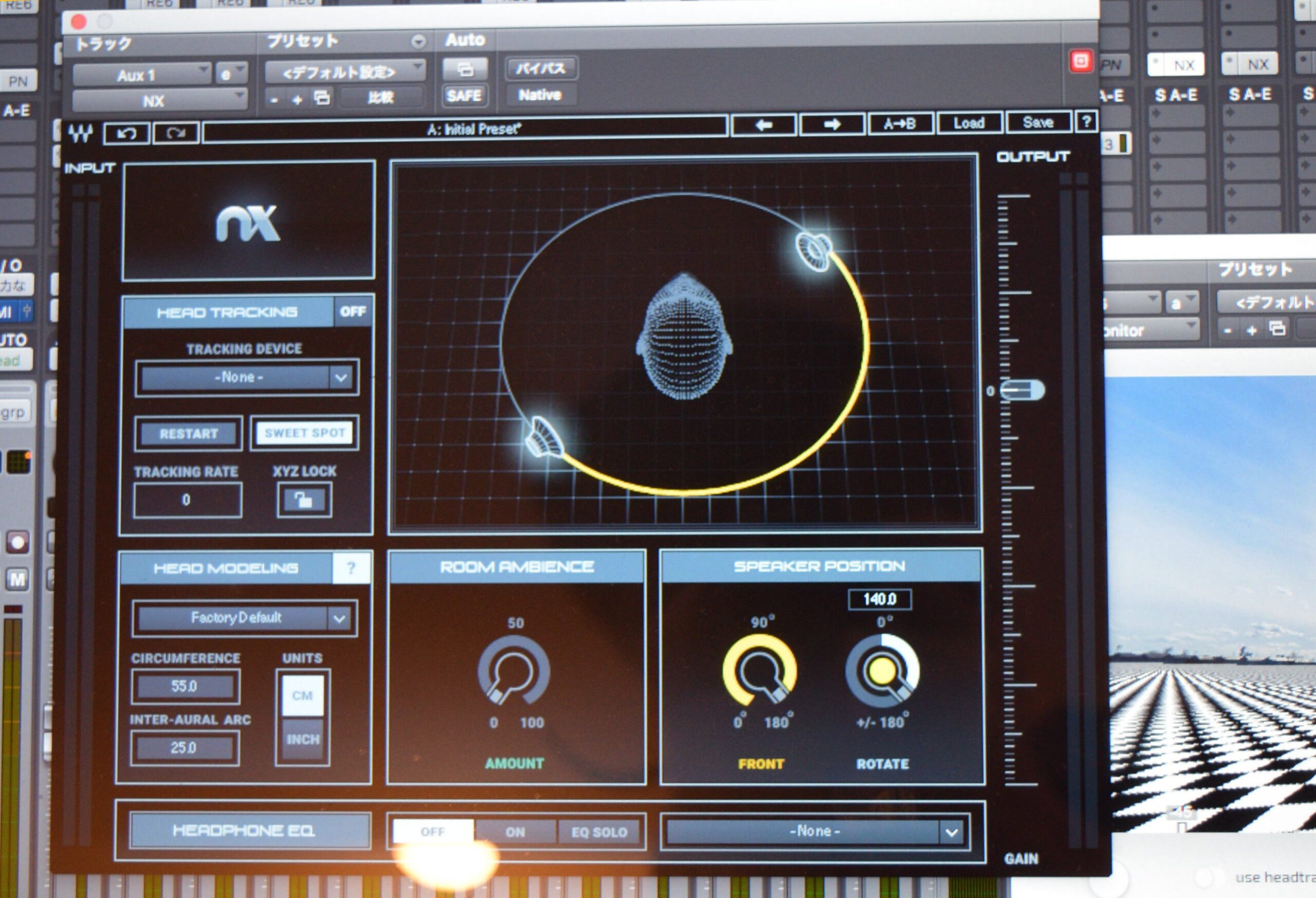Image resolution: width=1316 pixels, height=898 pixels.
Task: Click the Compare (比較) button
Action: pyautogui.click(x=380, y=97)
